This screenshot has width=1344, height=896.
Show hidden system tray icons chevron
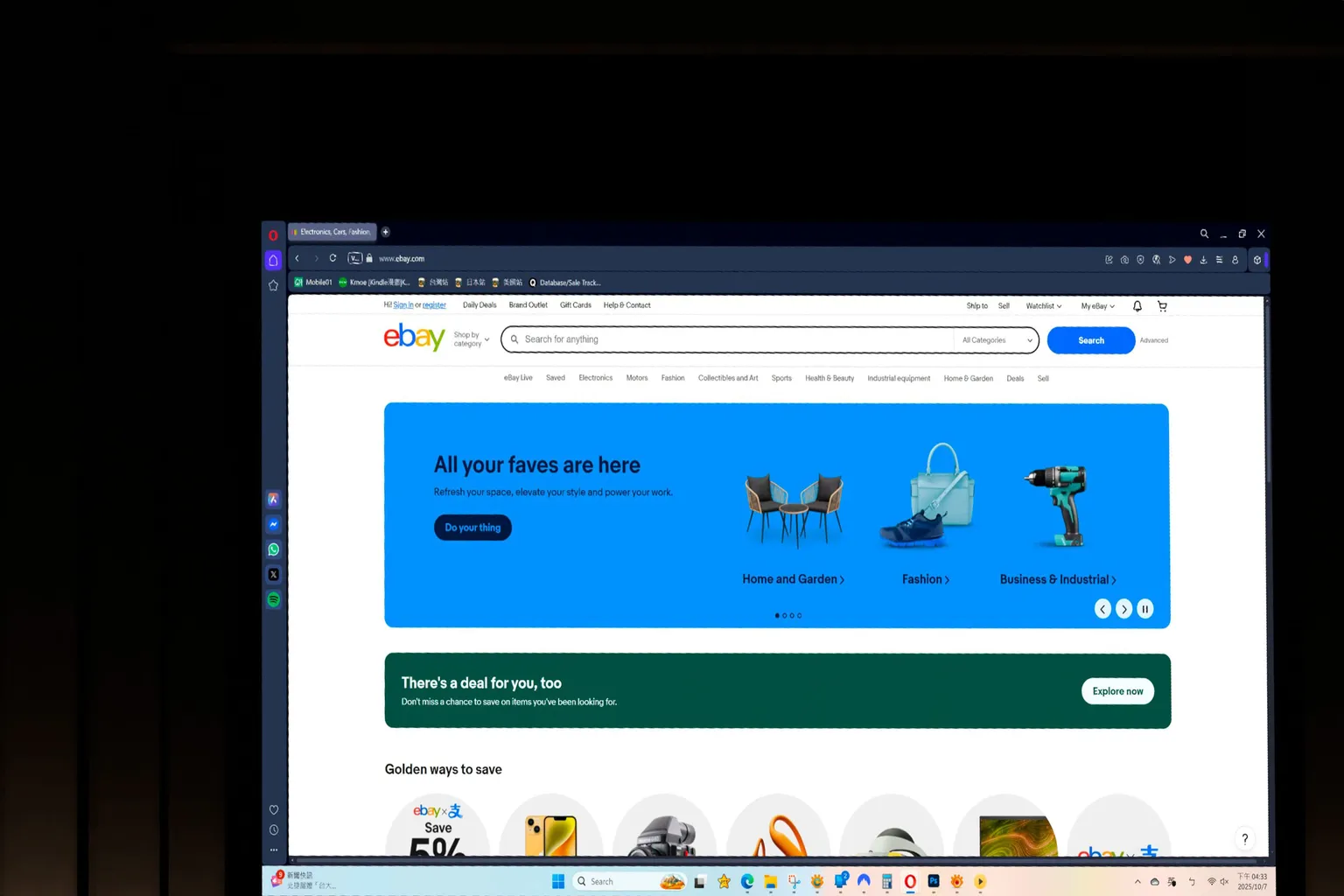(1137, 882)
